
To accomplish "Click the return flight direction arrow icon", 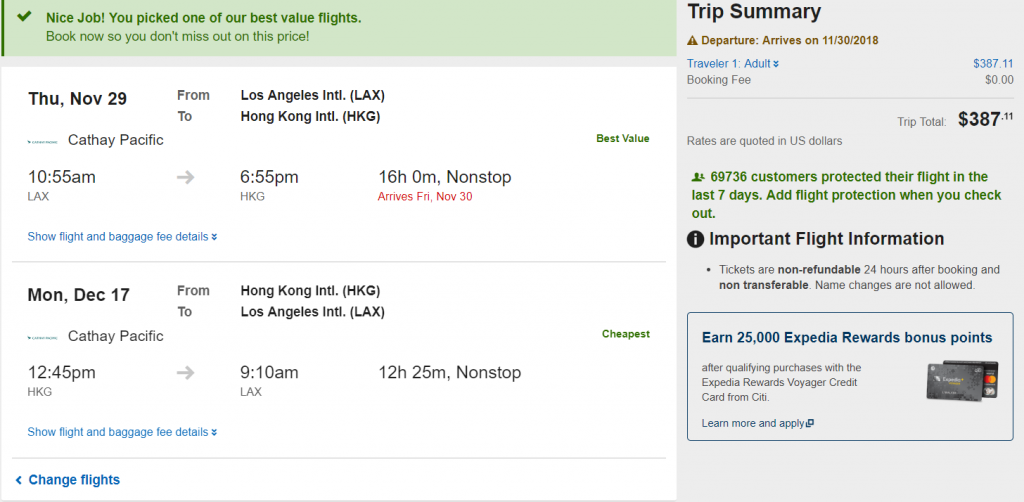I will tap(186, 373).
